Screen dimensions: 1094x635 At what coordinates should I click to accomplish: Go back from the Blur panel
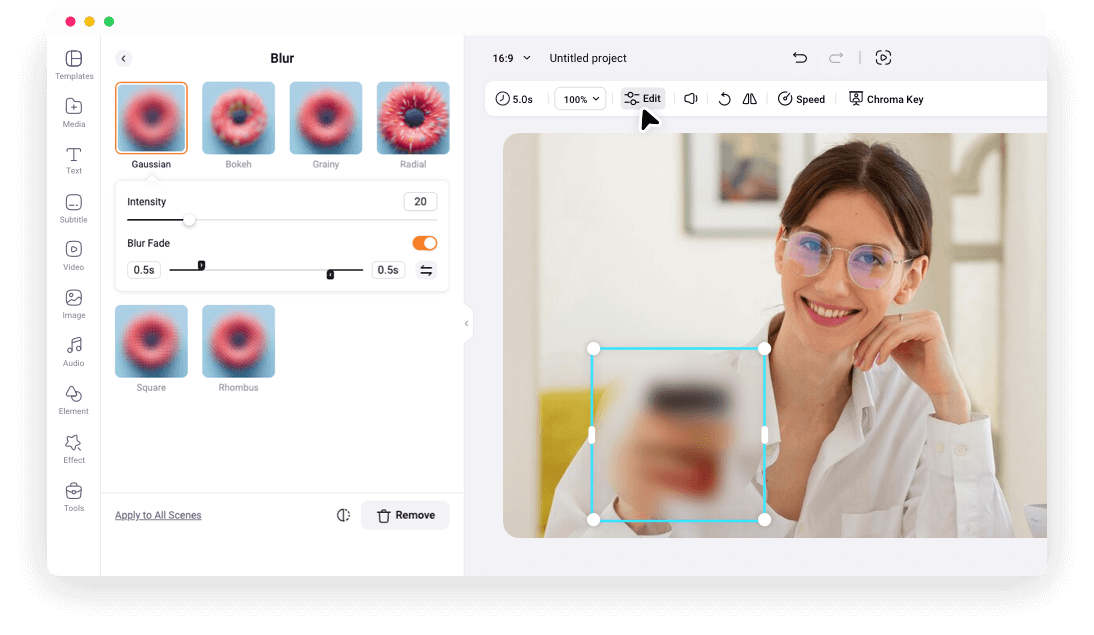point(123,59)
